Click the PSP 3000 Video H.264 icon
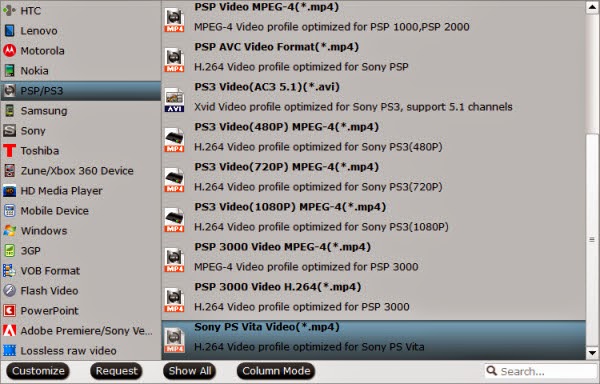This screenshot has height=384, width=600. [174, 300]
